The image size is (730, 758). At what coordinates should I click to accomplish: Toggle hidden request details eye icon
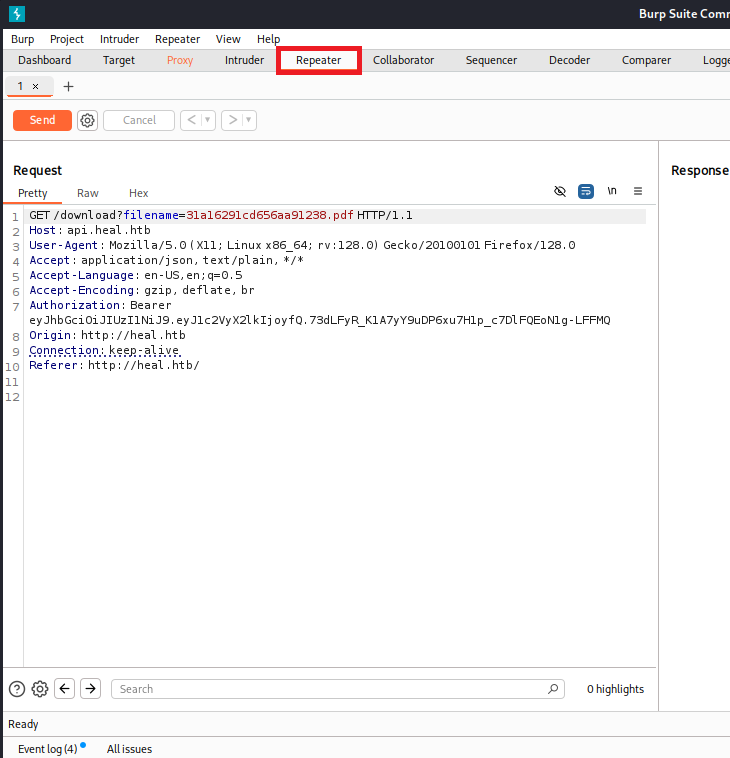(560, 191)
